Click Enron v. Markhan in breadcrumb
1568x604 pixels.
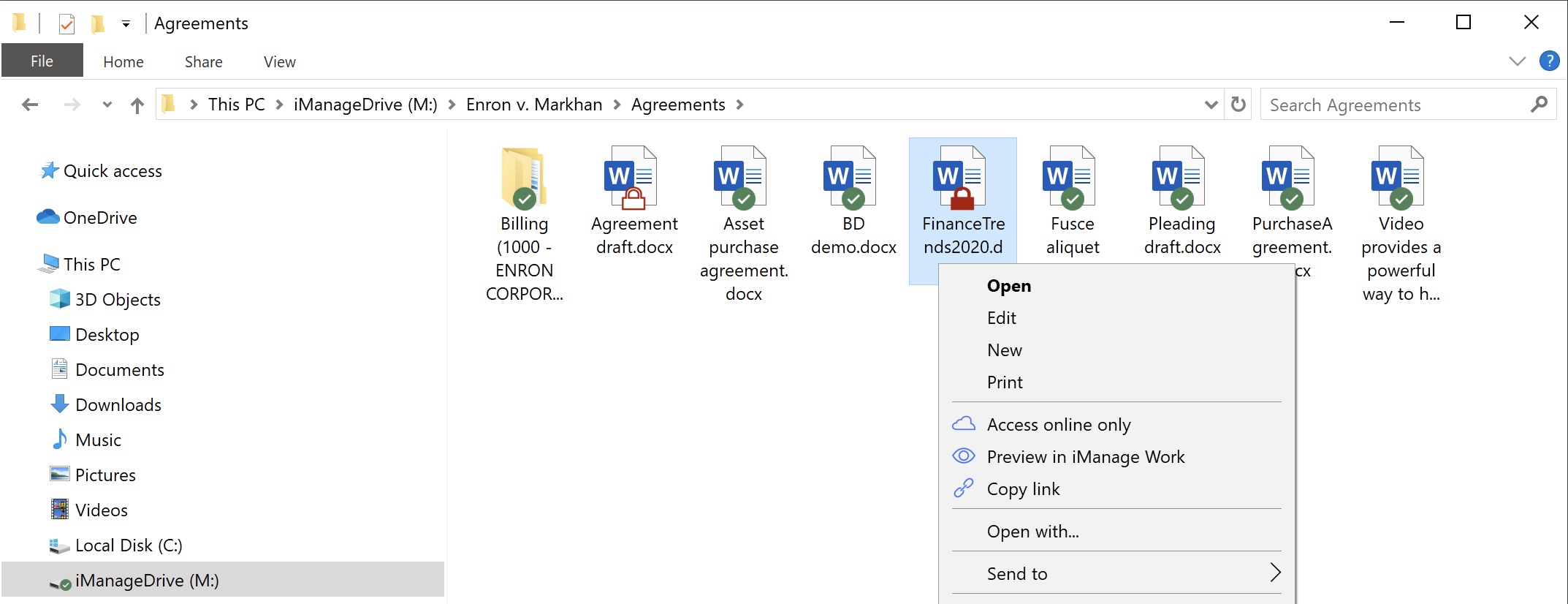click(534, 105)
